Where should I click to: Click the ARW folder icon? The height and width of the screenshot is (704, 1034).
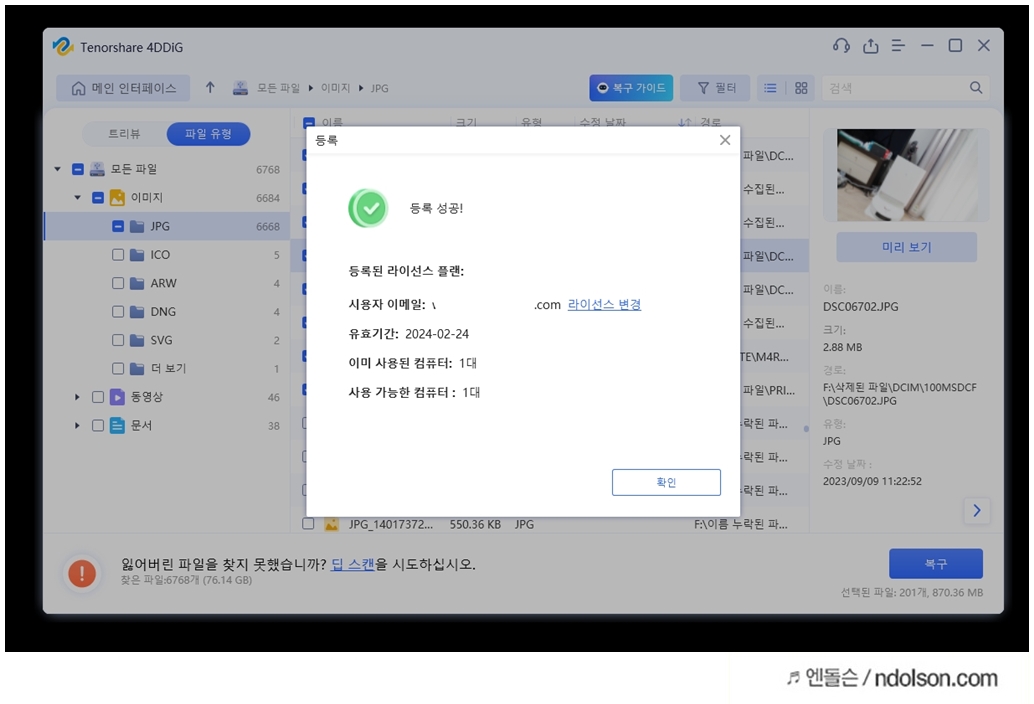click(x=137, y=283)
